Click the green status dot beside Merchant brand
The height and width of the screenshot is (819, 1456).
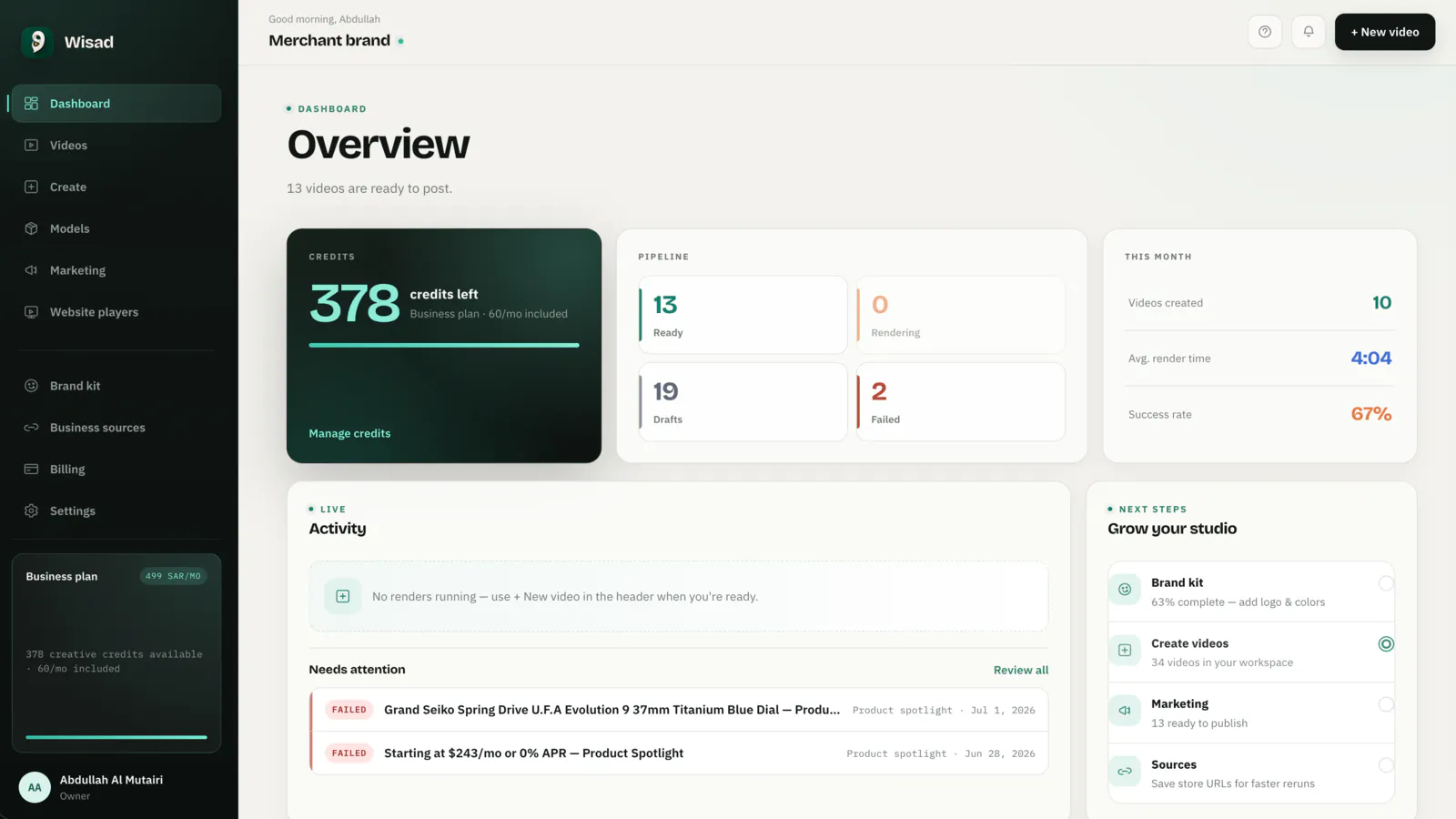tap(400, 41)
